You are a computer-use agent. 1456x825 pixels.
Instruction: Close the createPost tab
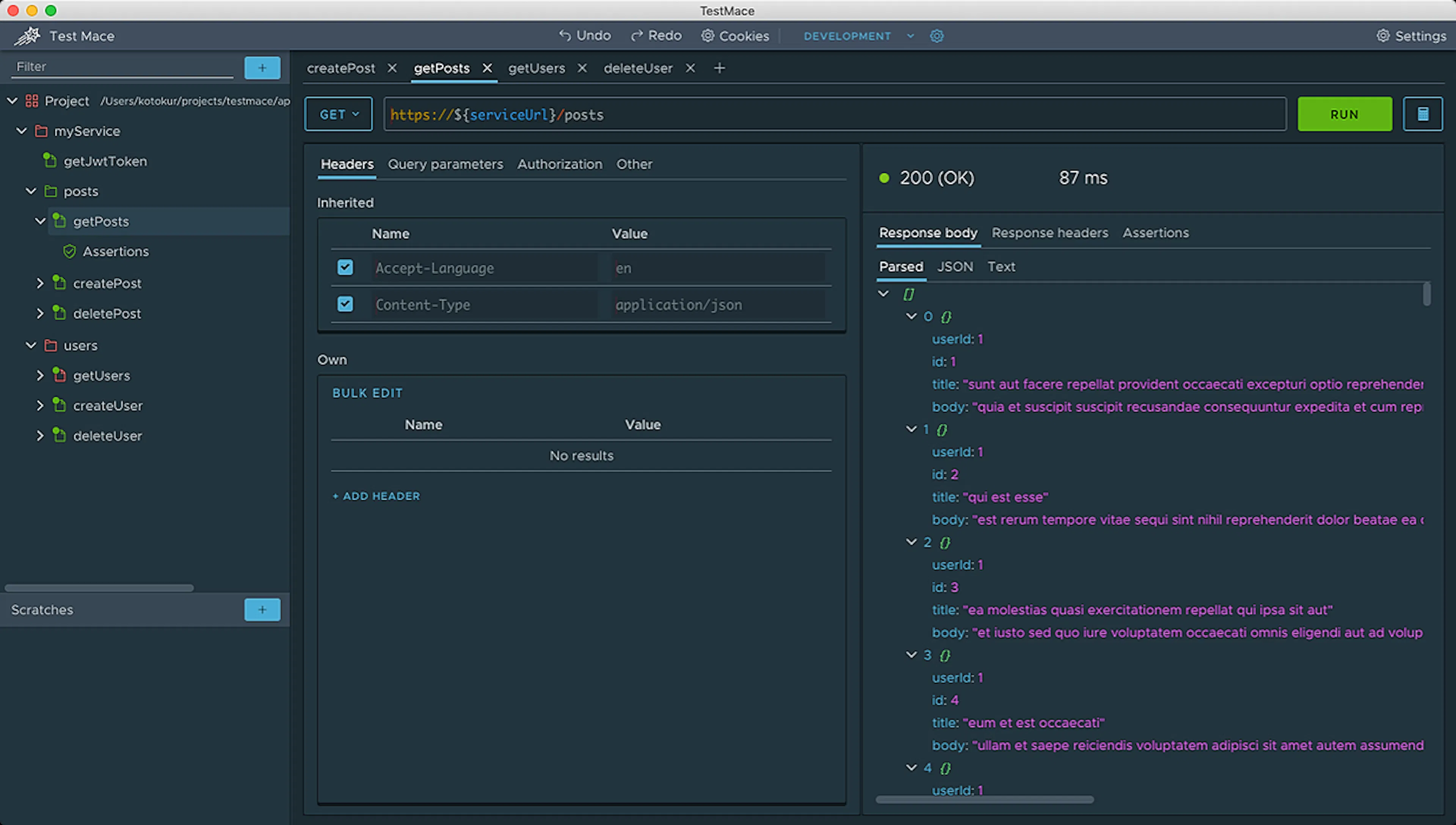click(392, 68)
